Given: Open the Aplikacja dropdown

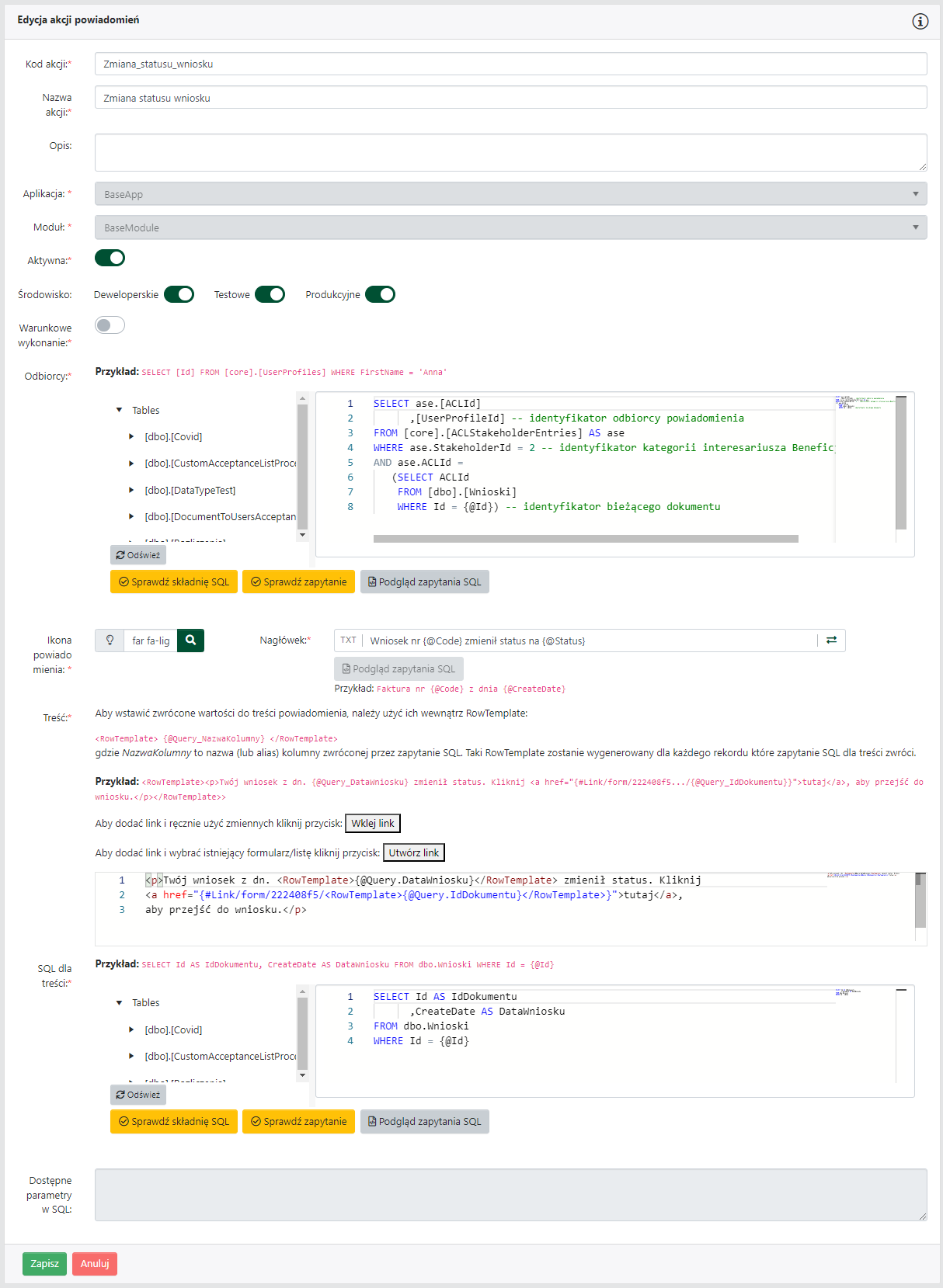Looking at the screenshot, I should click(510, 194).
